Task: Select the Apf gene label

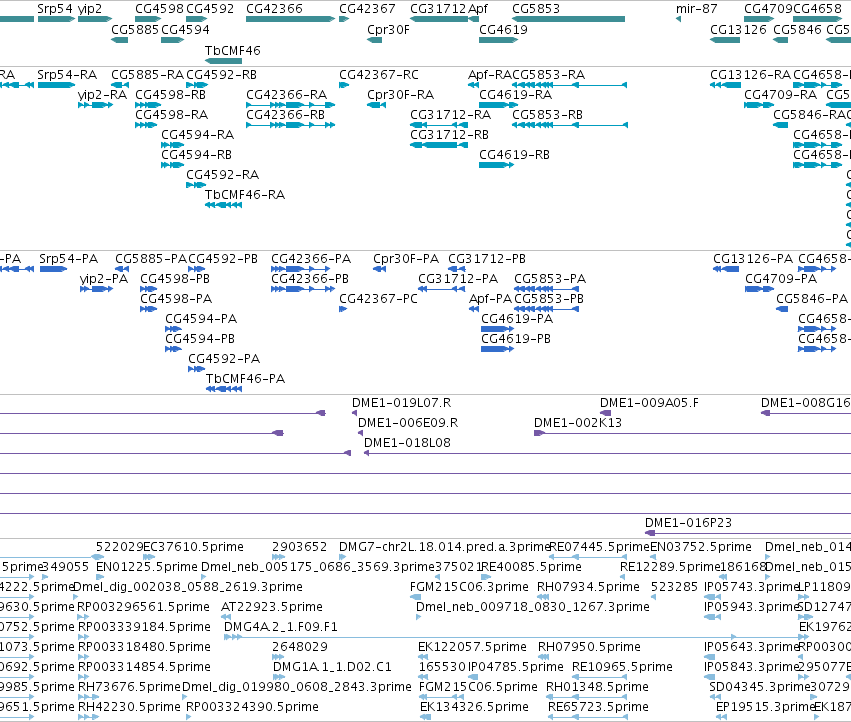Action: [478, 9]
